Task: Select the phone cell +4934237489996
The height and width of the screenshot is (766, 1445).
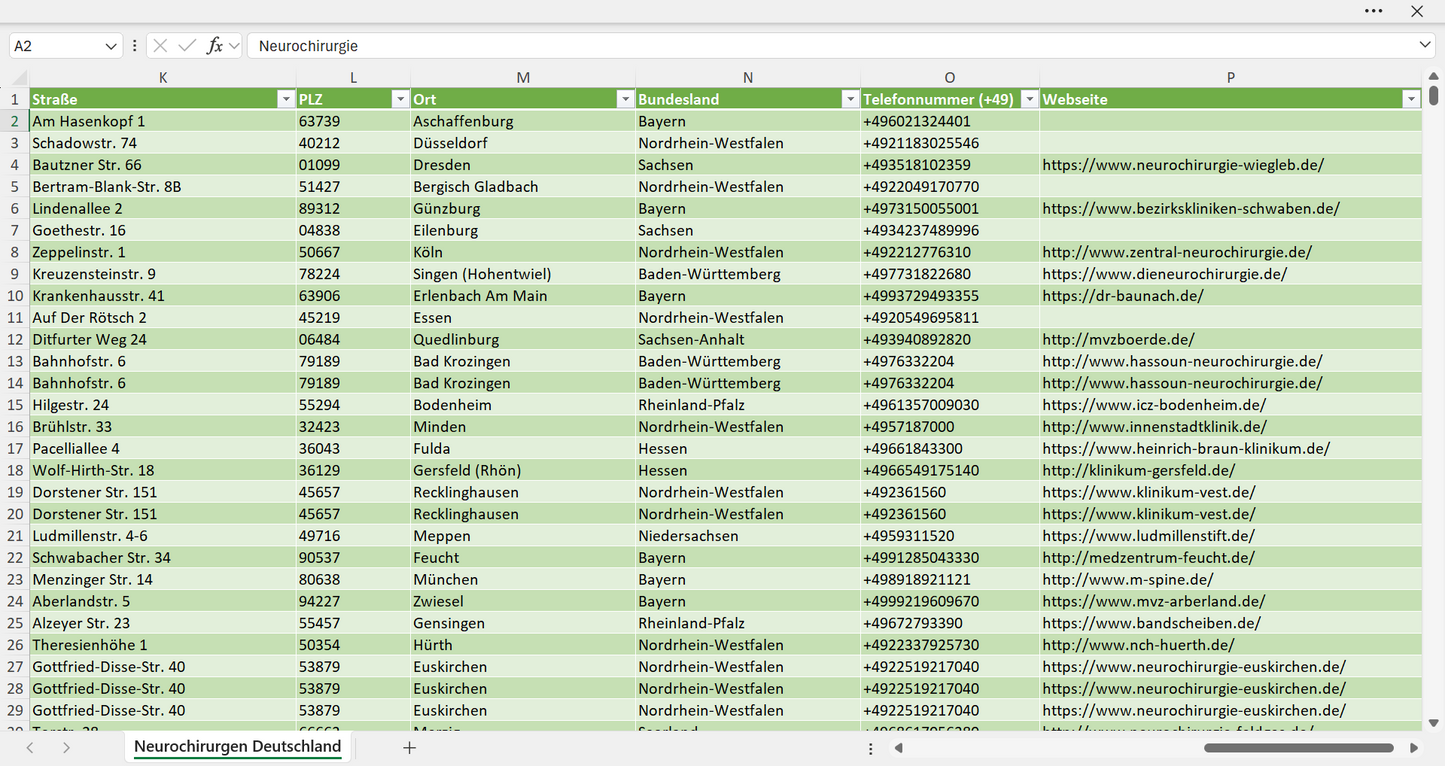Action: [x=950, y=230]
